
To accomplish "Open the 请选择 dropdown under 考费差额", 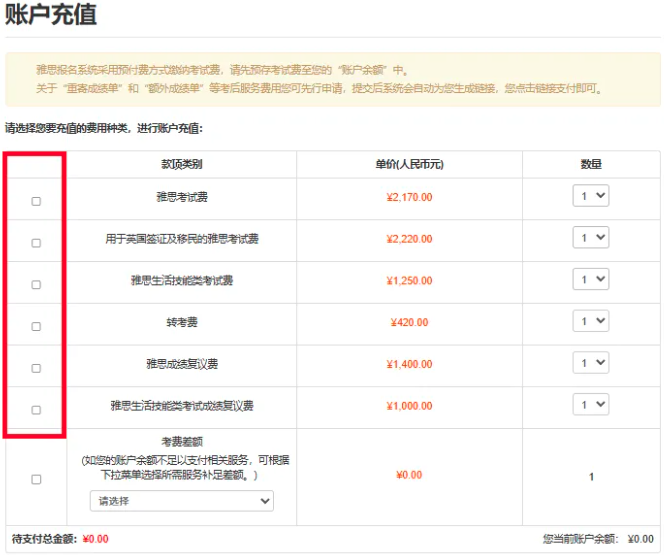I will (182, 501).
